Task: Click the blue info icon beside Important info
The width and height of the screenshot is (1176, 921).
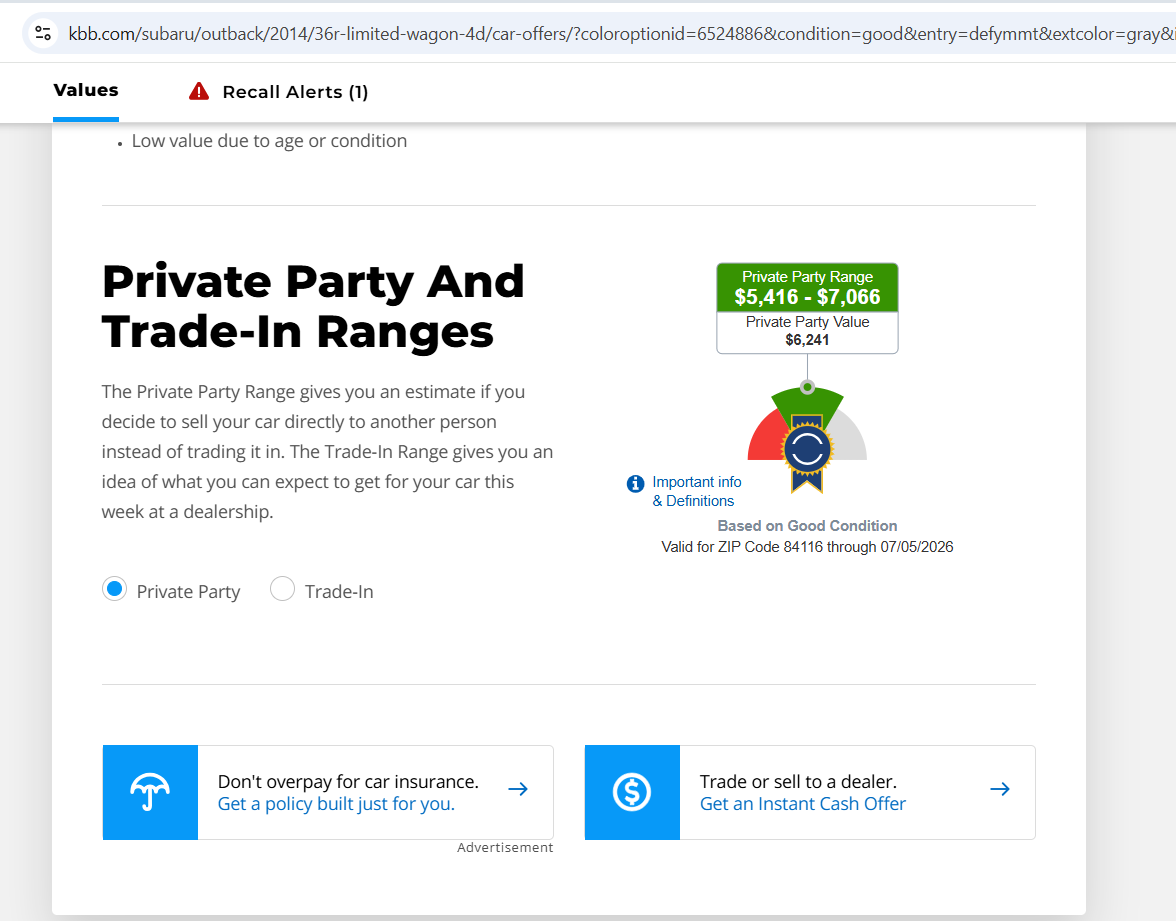Action: (x=635, y=484)
